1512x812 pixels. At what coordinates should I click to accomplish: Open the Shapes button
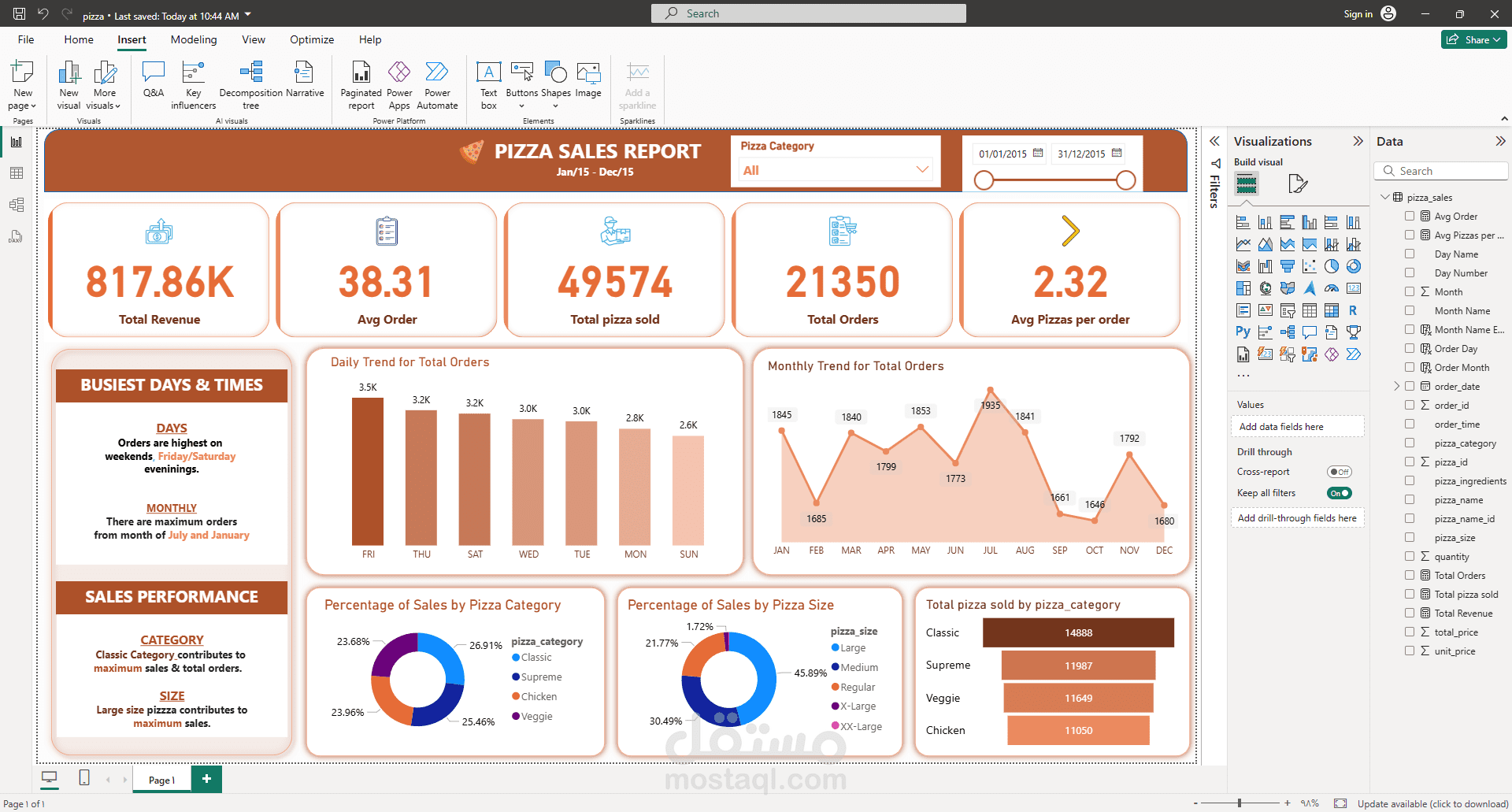(556, 85)
